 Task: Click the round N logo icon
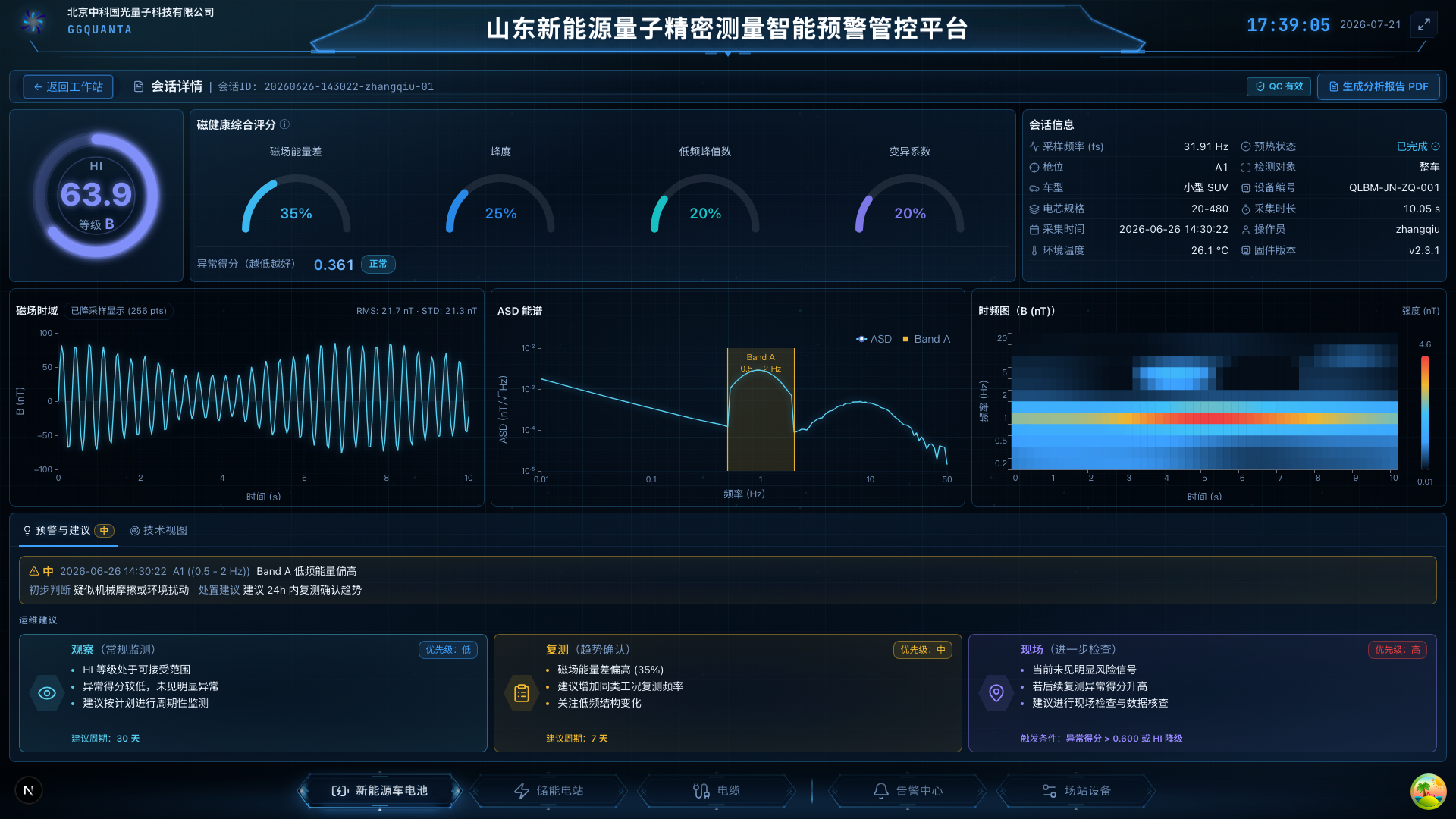coord(29,790)
